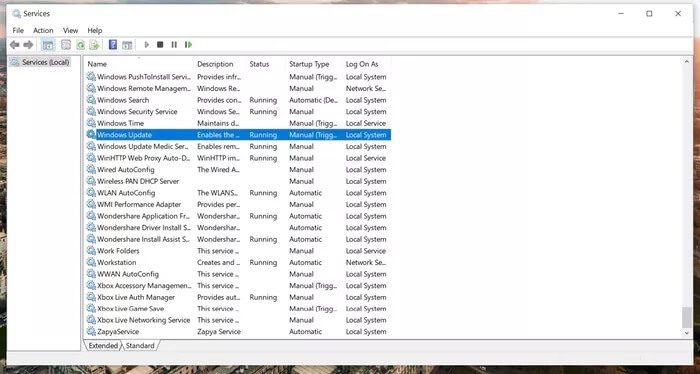
Task: Open the File menu
Action: [18, 30]
